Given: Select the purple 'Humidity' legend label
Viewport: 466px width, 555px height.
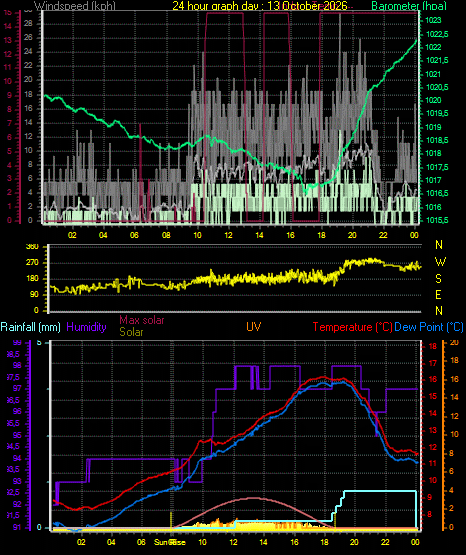Looking at the screenshot, I should 86,327.
